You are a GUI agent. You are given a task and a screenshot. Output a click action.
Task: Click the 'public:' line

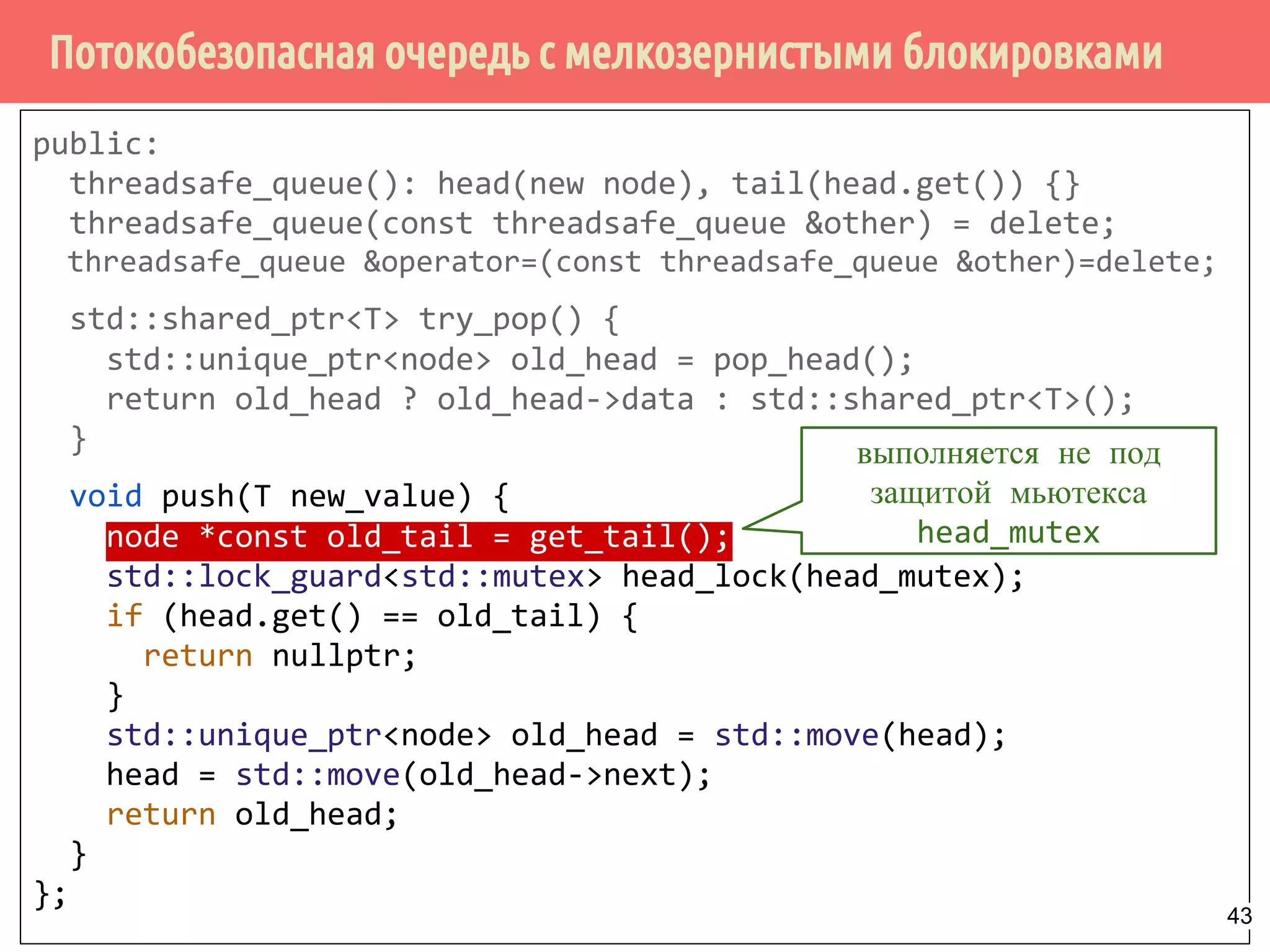[x=96, y=144]
